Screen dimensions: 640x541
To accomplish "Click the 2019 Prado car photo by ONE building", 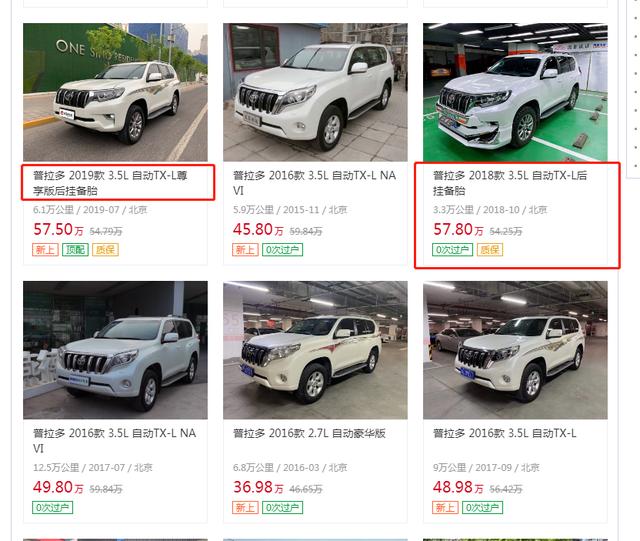I will [x=115, y=92].
